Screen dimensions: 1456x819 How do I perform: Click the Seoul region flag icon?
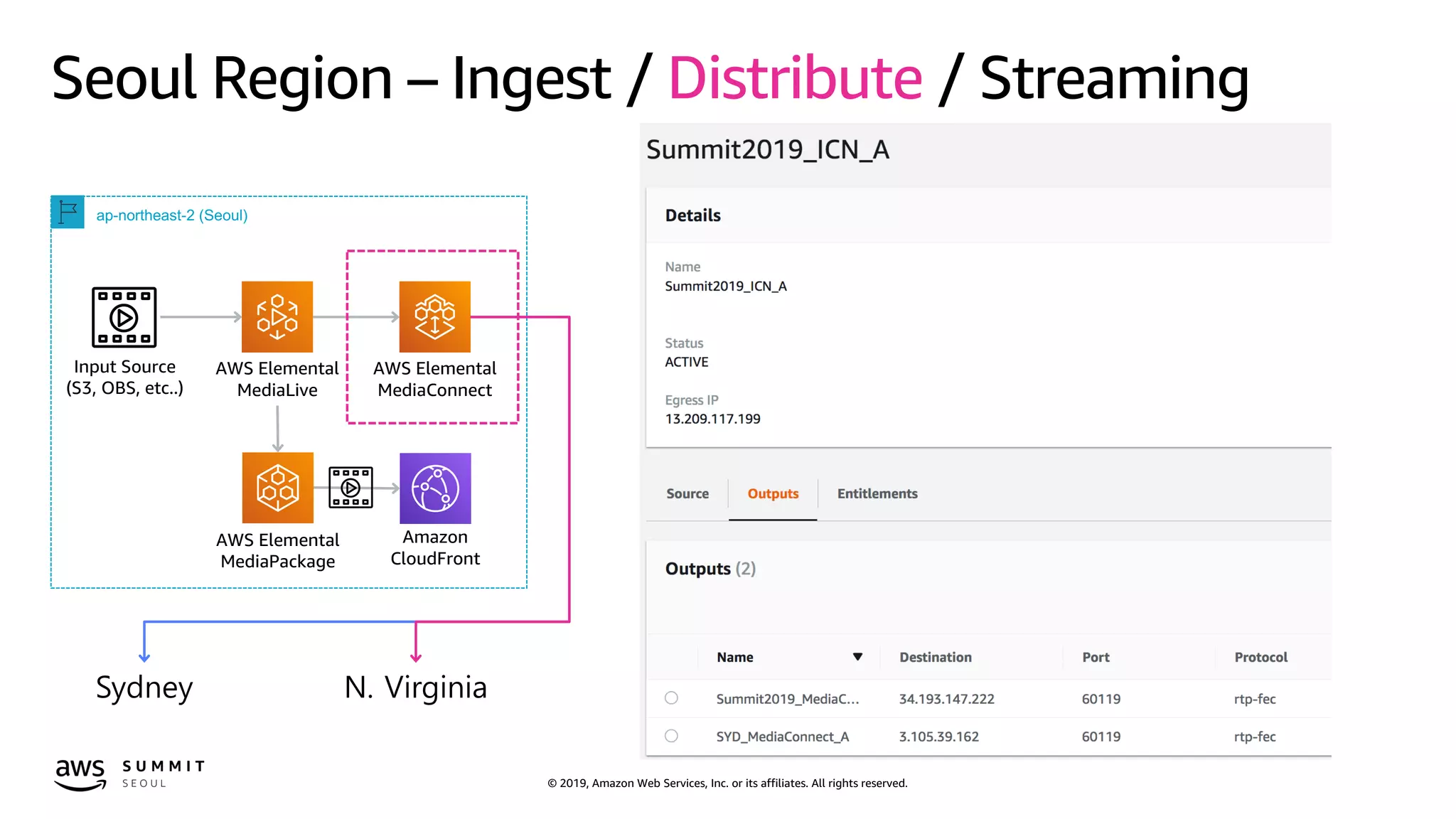click(x=68, y=212)
